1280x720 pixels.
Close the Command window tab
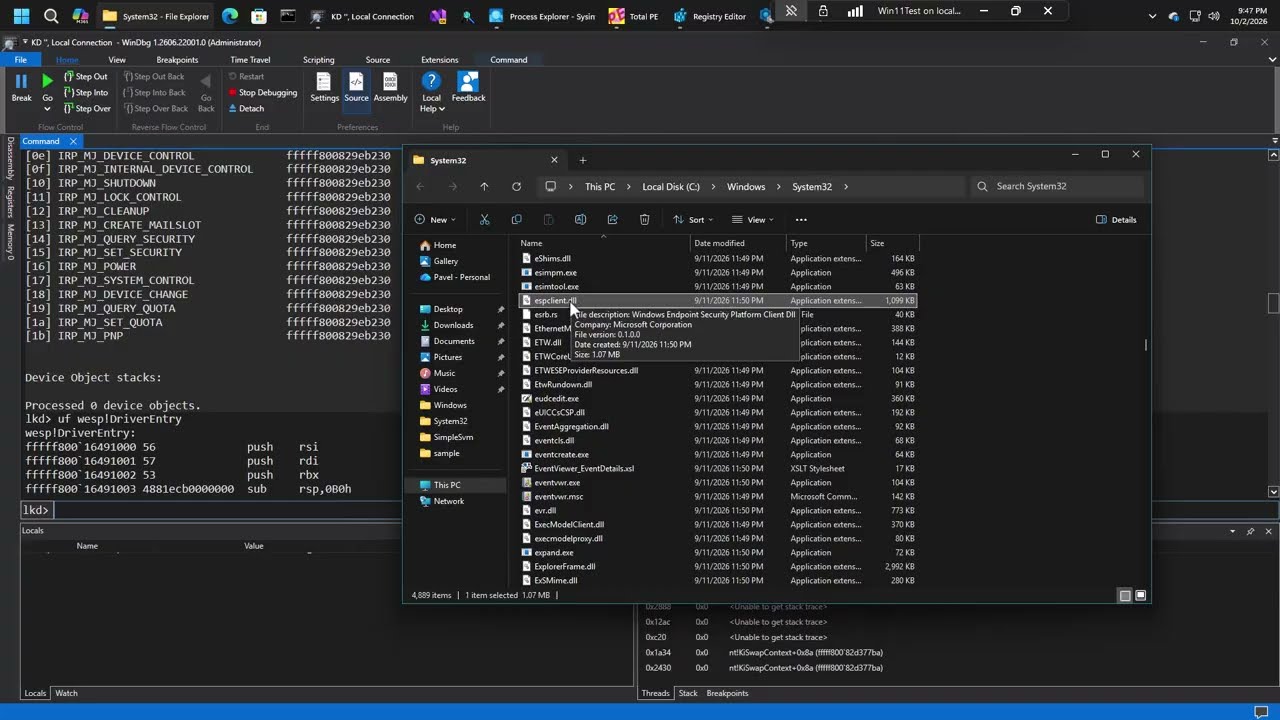click(73, 141)
